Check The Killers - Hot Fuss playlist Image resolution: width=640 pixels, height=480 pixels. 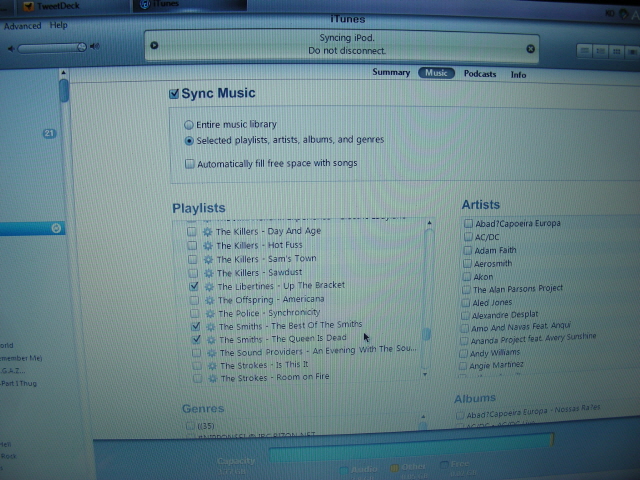click(x=192, y=245)
